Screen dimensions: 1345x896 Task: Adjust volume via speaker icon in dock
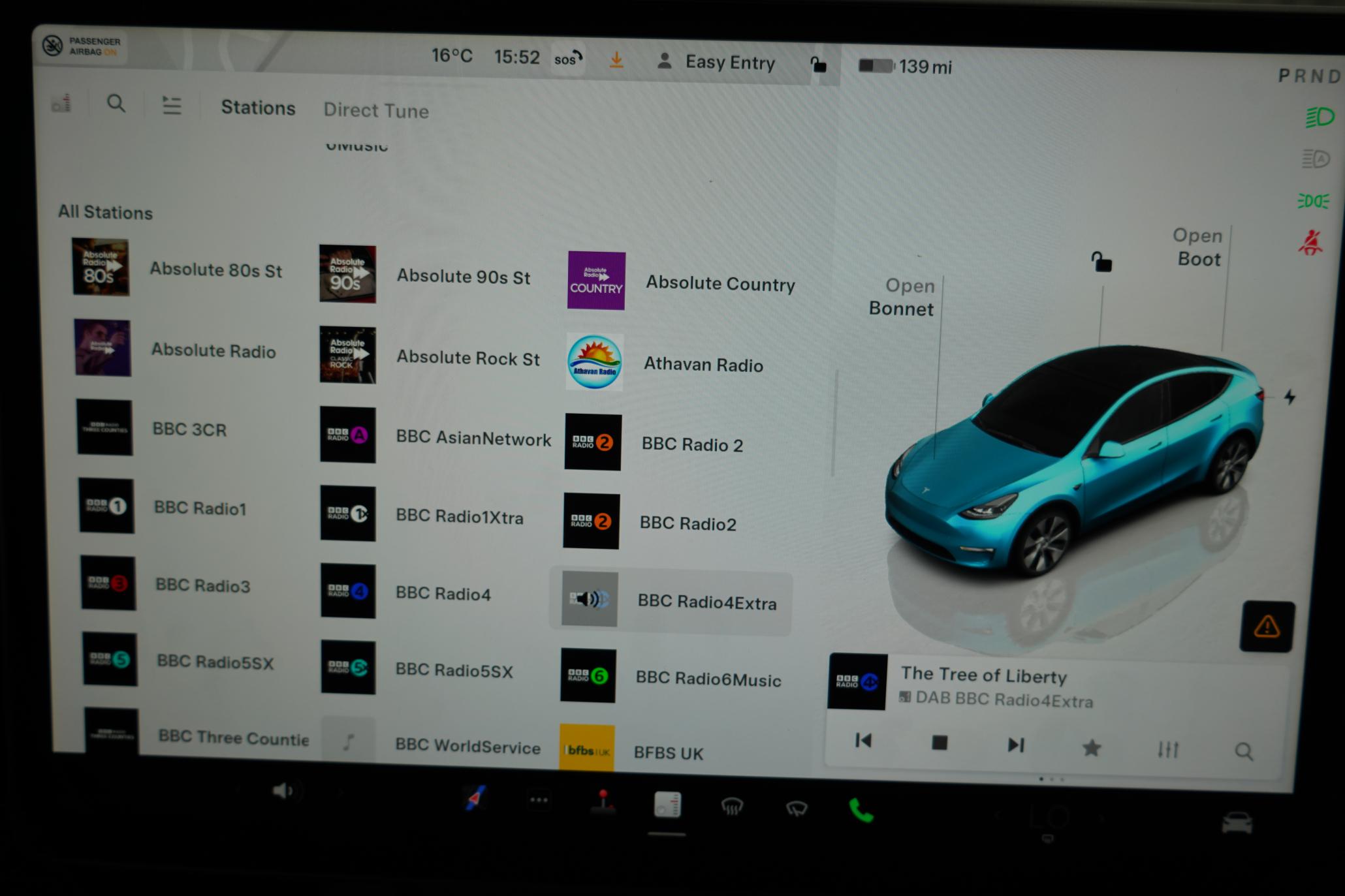pos(285,792)
